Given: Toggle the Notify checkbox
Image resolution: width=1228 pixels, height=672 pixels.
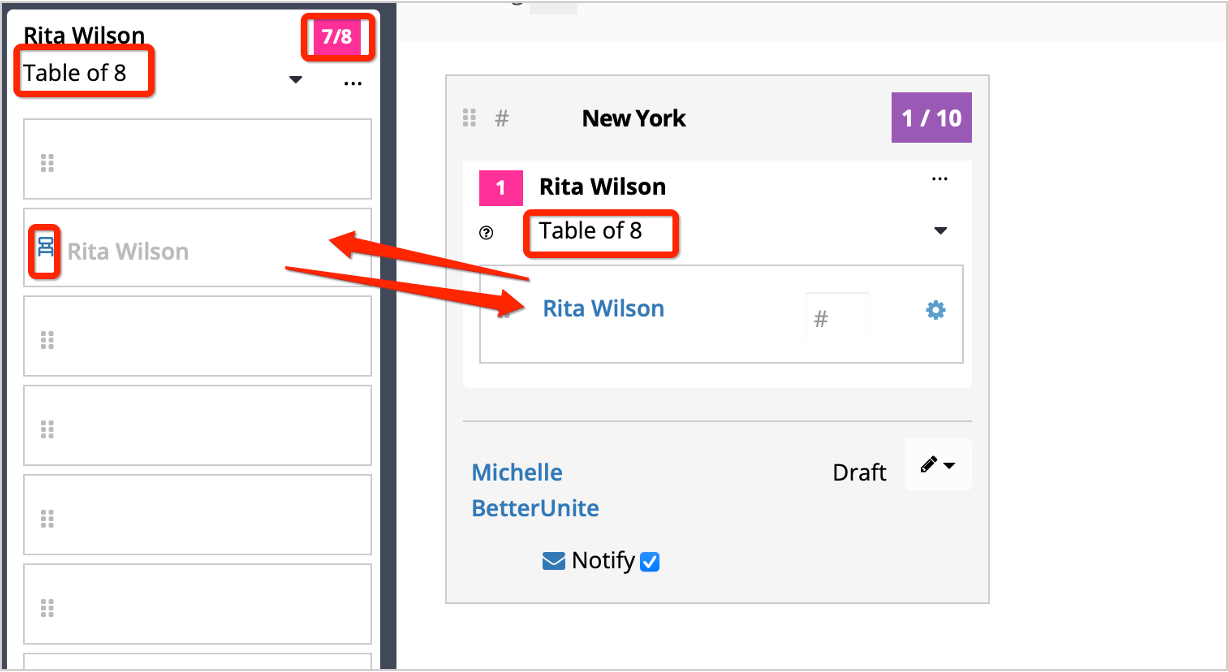Looking at the screenshot, I should [650, 562].
